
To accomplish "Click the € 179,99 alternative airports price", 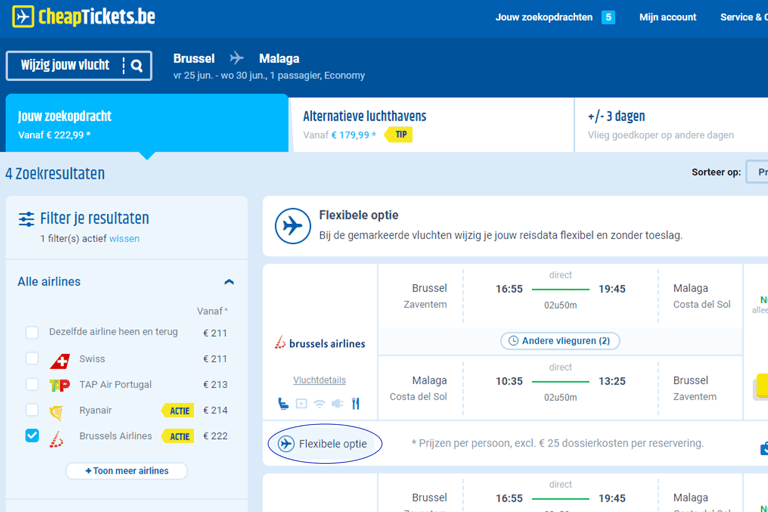I will click(353, 135).
